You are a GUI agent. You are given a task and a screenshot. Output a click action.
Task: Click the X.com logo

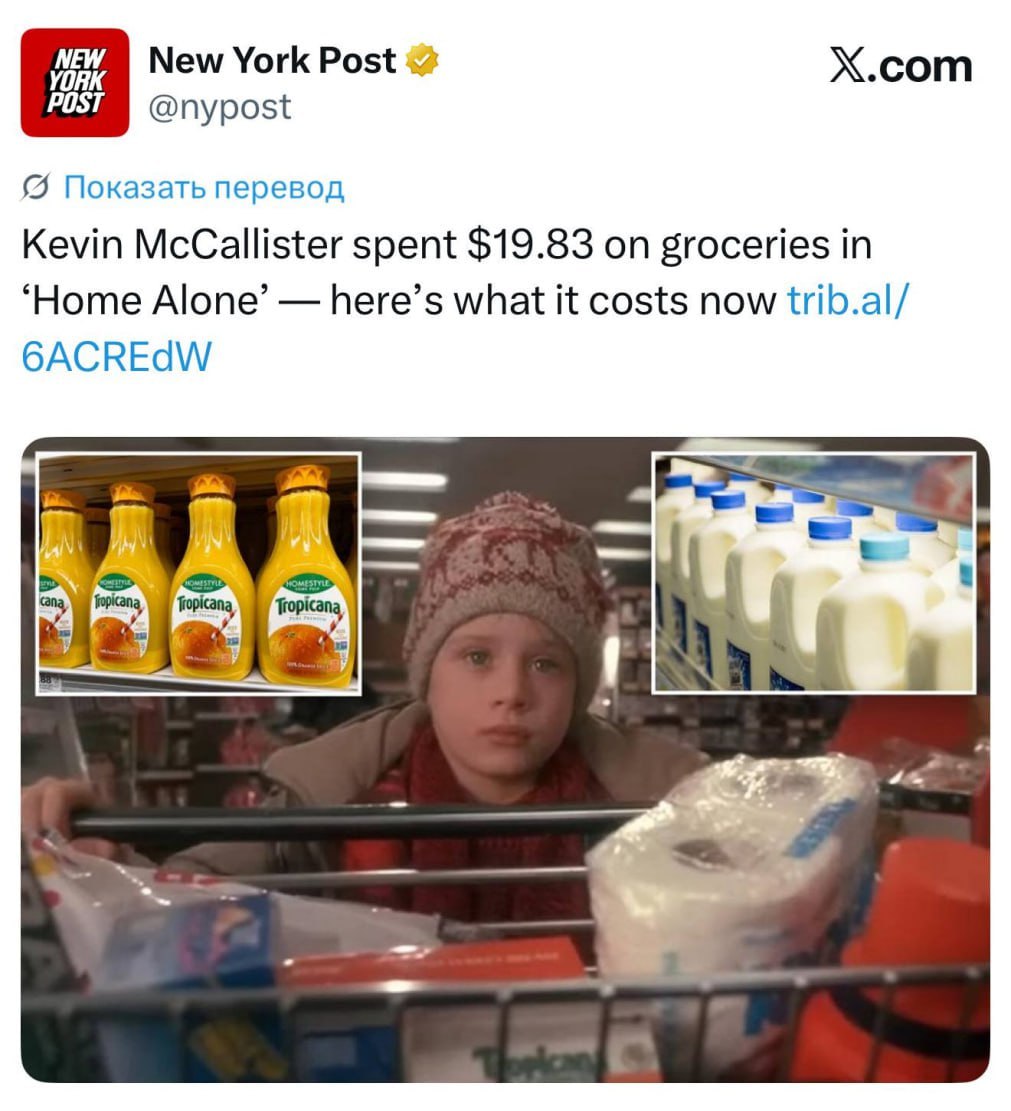point(901,67)
